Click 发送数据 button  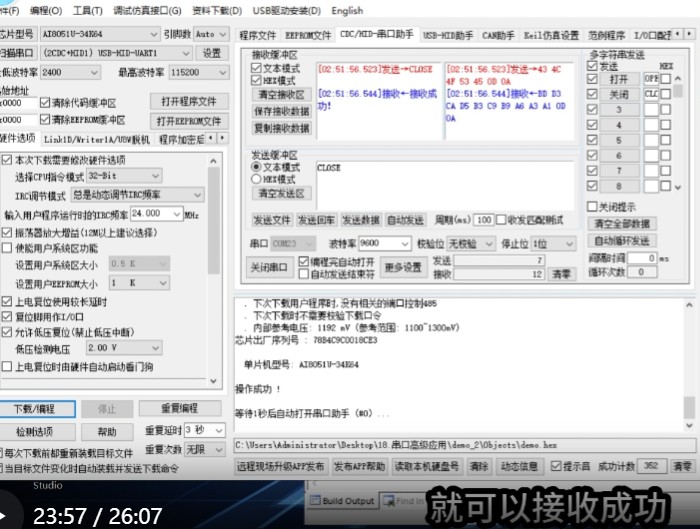361,220
